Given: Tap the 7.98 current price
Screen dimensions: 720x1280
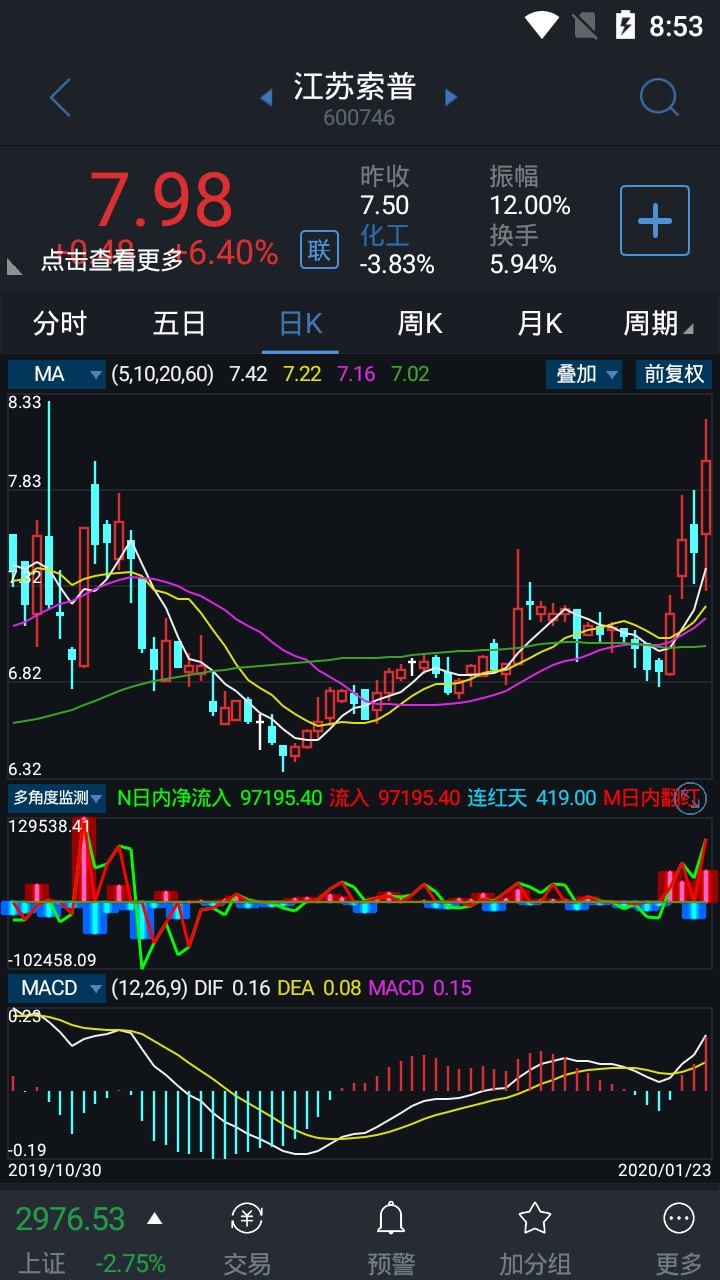Looking at the screenshot, I should tap(161, 200).
